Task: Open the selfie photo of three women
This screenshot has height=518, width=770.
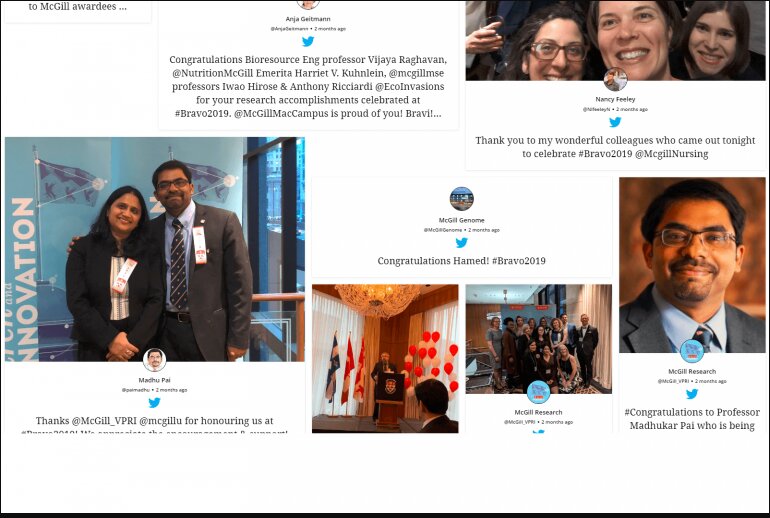Action: pyautogui.click(x=615, y=40)
